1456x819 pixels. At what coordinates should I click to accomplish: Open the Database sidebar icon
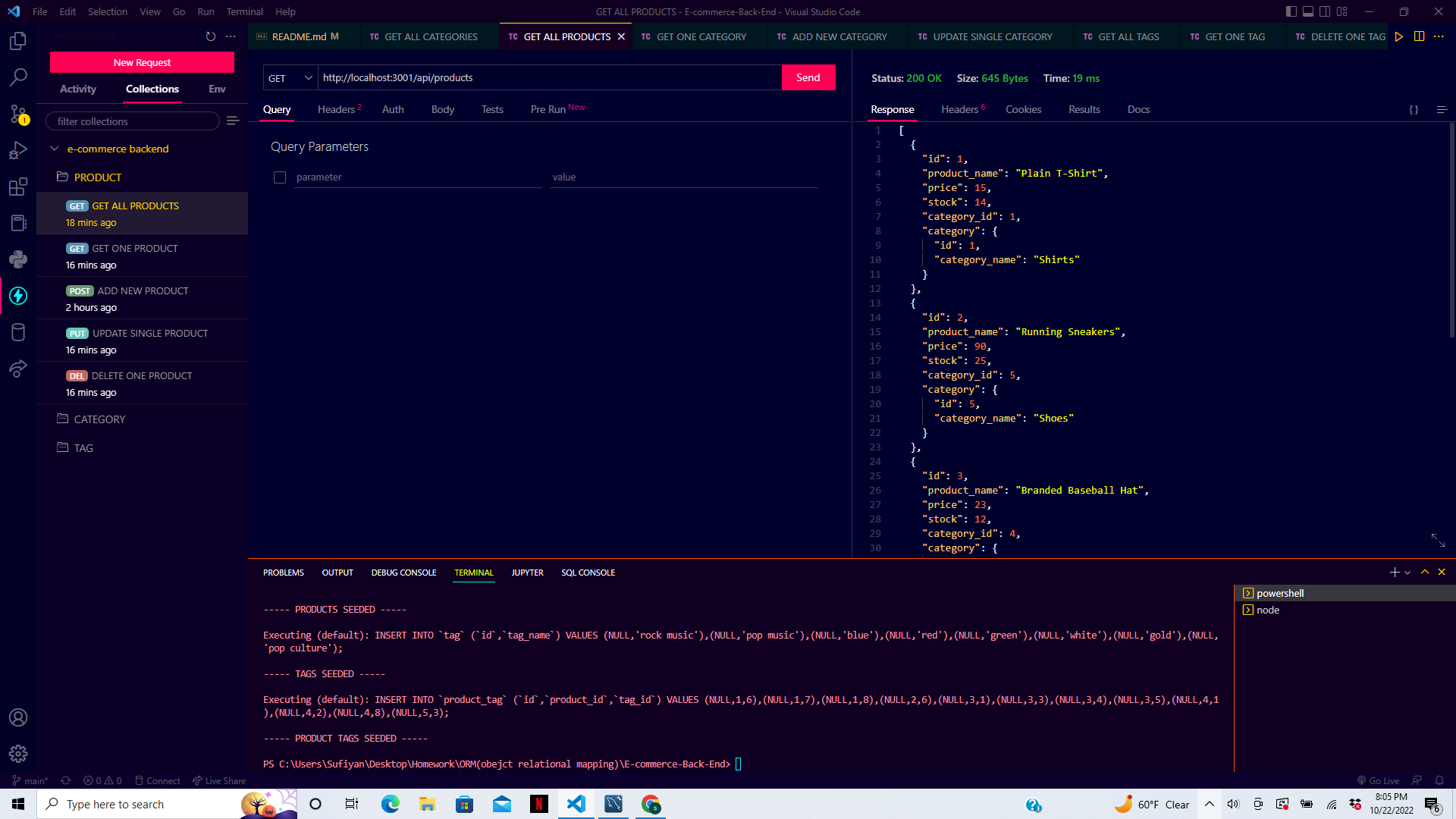pos(18,332)
